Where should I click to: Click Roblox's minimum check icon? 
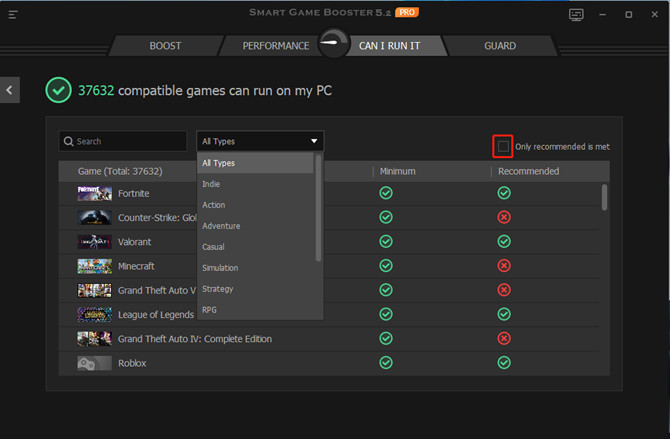tap(386, 362)
